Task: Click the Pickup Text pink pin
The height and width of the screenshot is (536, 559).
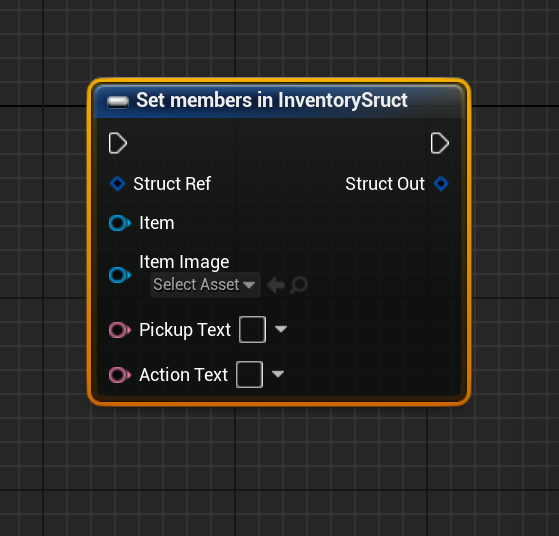Action: tap(120, 330)
